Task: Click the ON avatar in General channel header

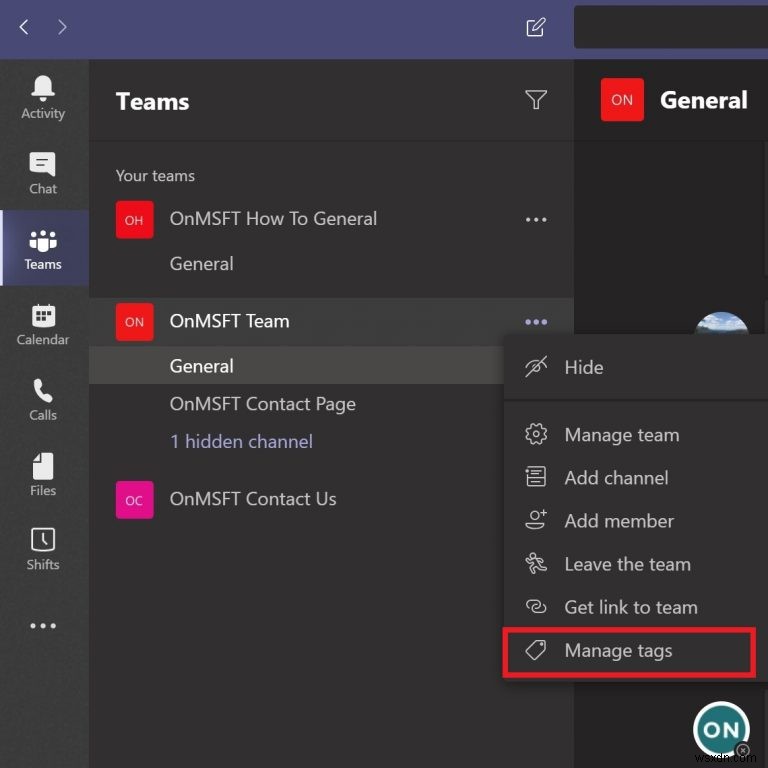Action: click(x=622, y=99)
